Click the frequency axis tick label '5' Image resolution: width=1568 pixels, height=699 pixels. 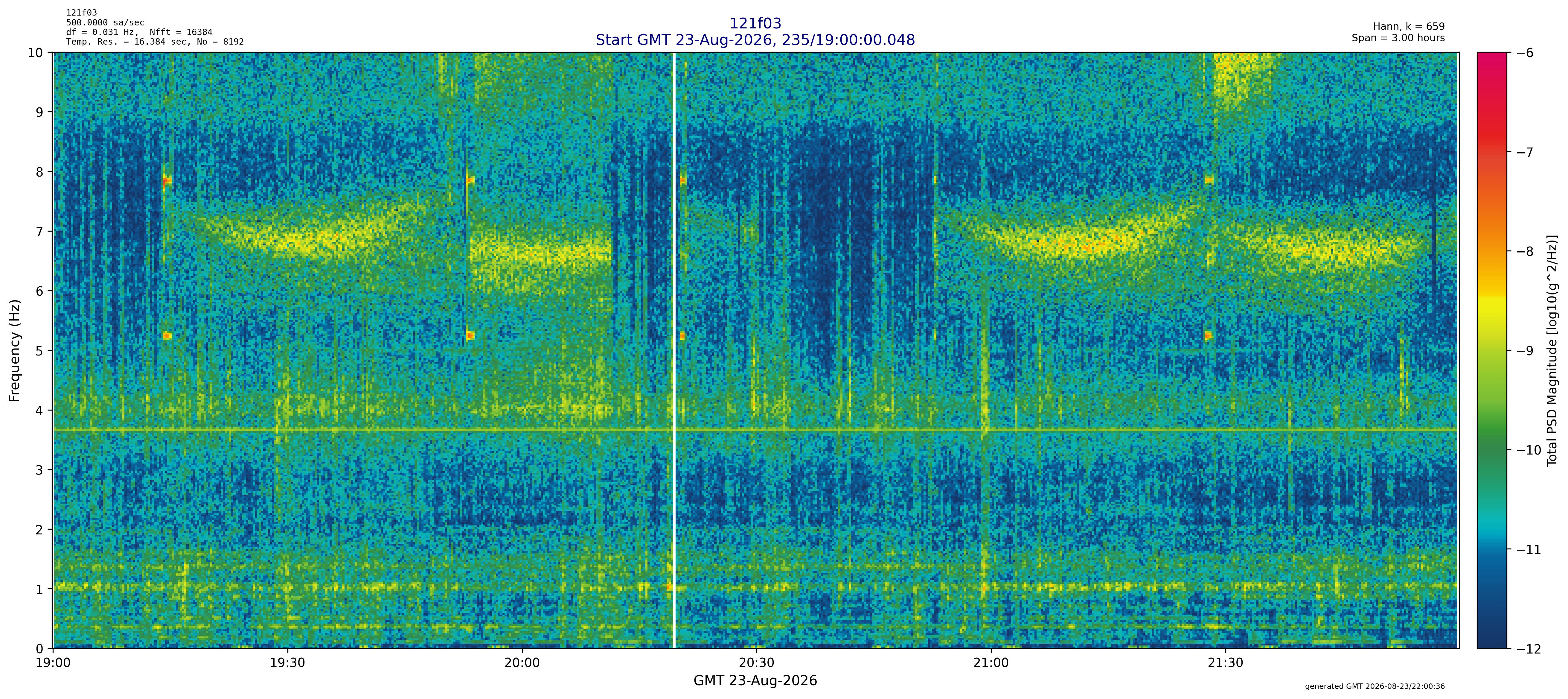[39, 351]
